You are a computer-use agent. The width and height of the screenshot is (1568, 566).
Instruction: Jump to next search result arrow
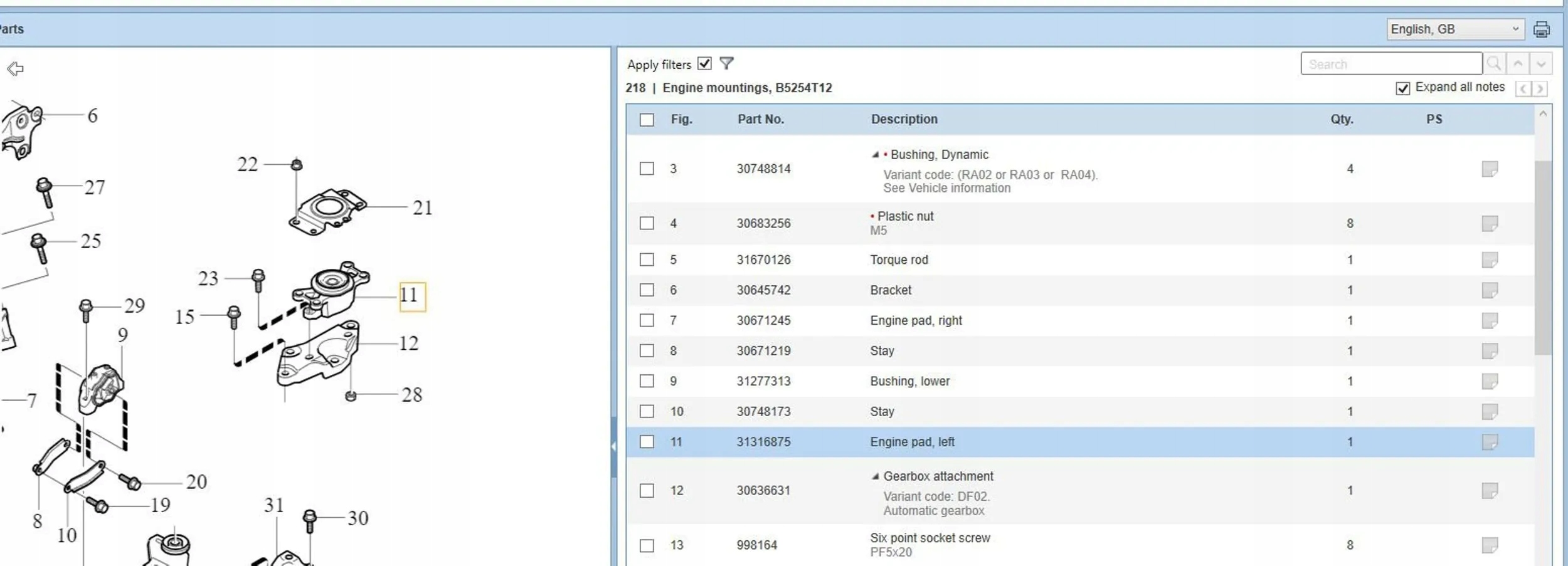[x=1540, y=64]
